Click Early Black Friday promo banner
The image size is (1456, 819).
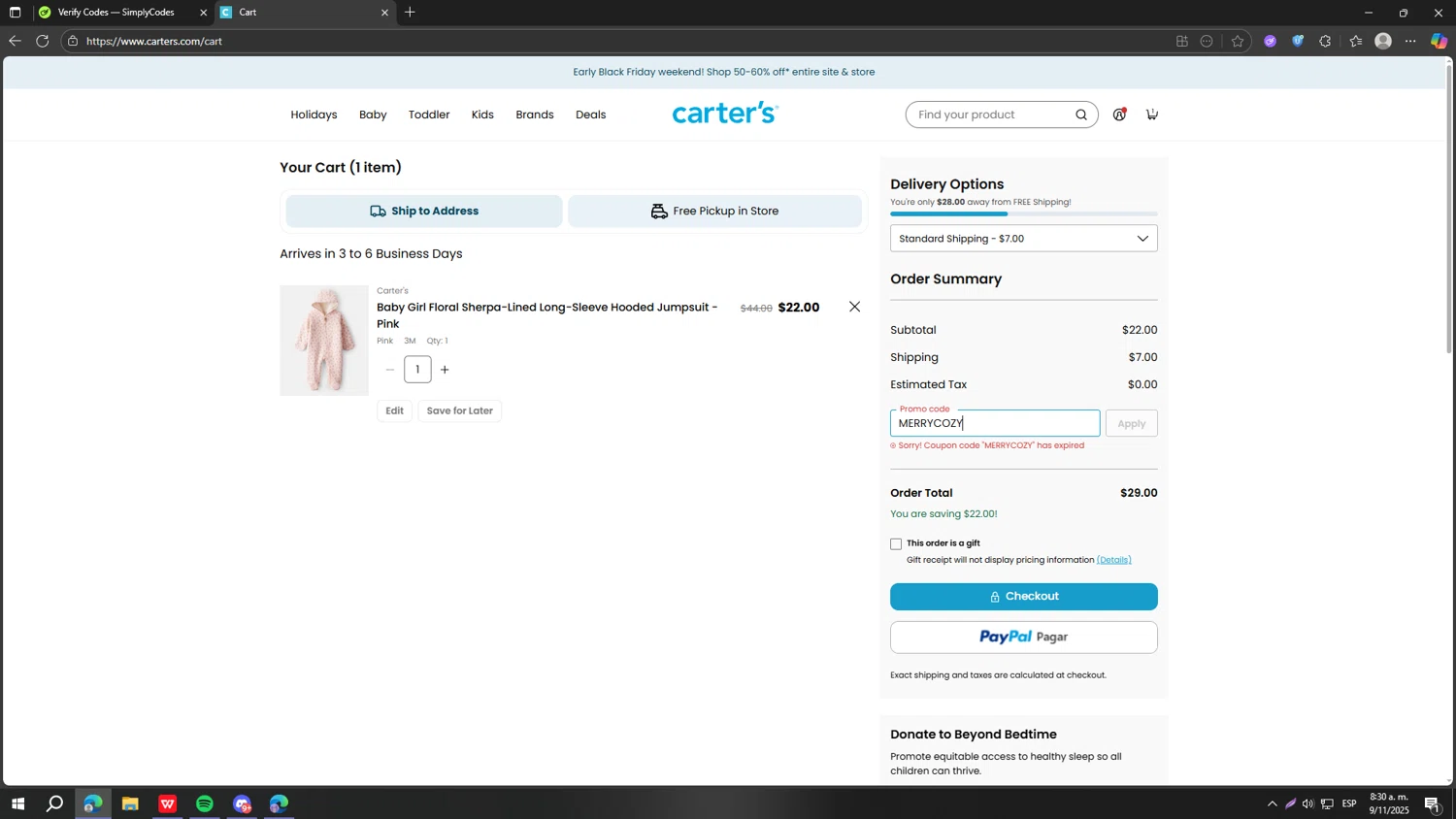(x=724, y=72)
